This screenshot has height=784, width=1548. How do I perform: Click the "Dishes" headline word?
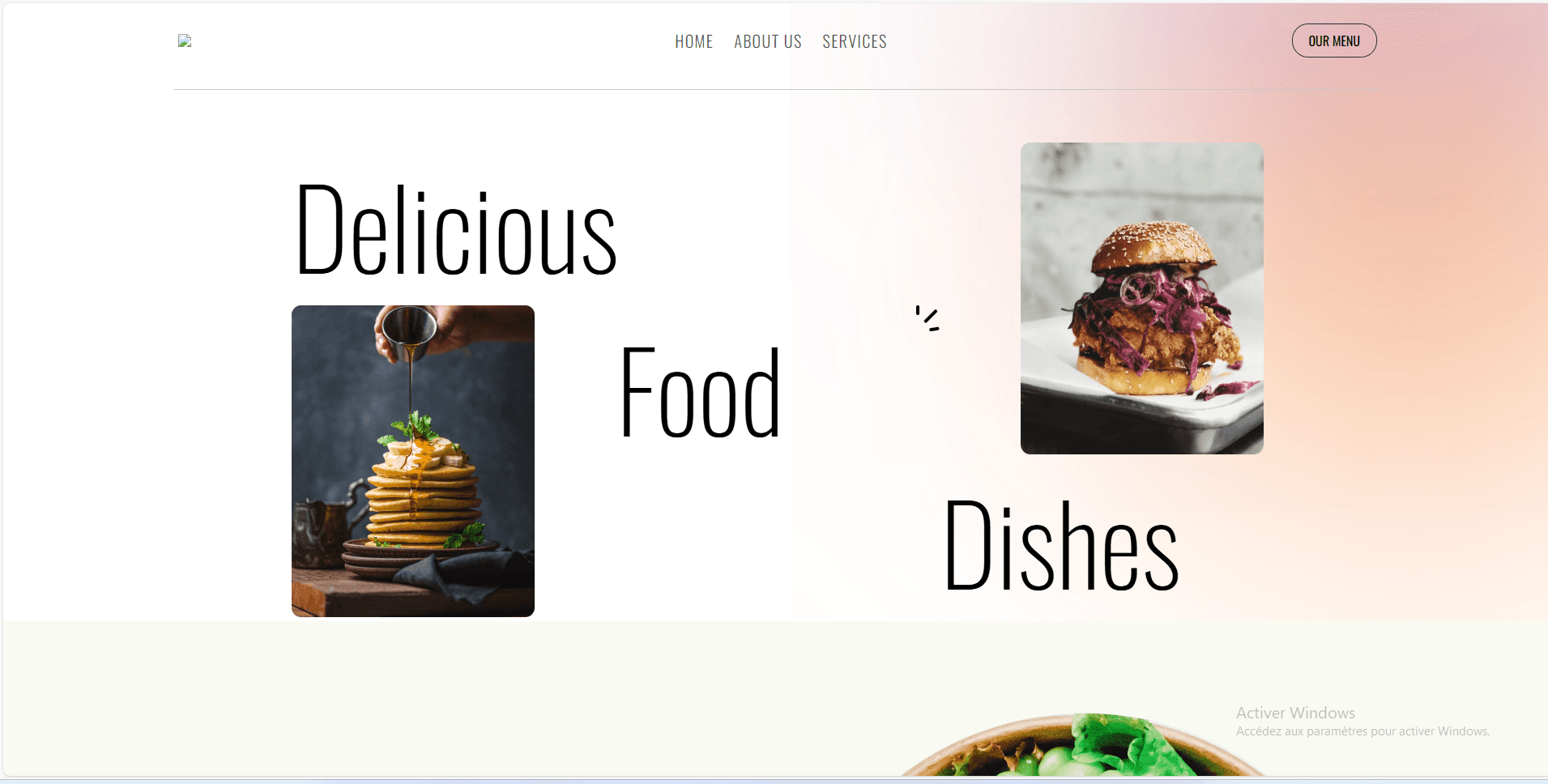point(1061,545)
